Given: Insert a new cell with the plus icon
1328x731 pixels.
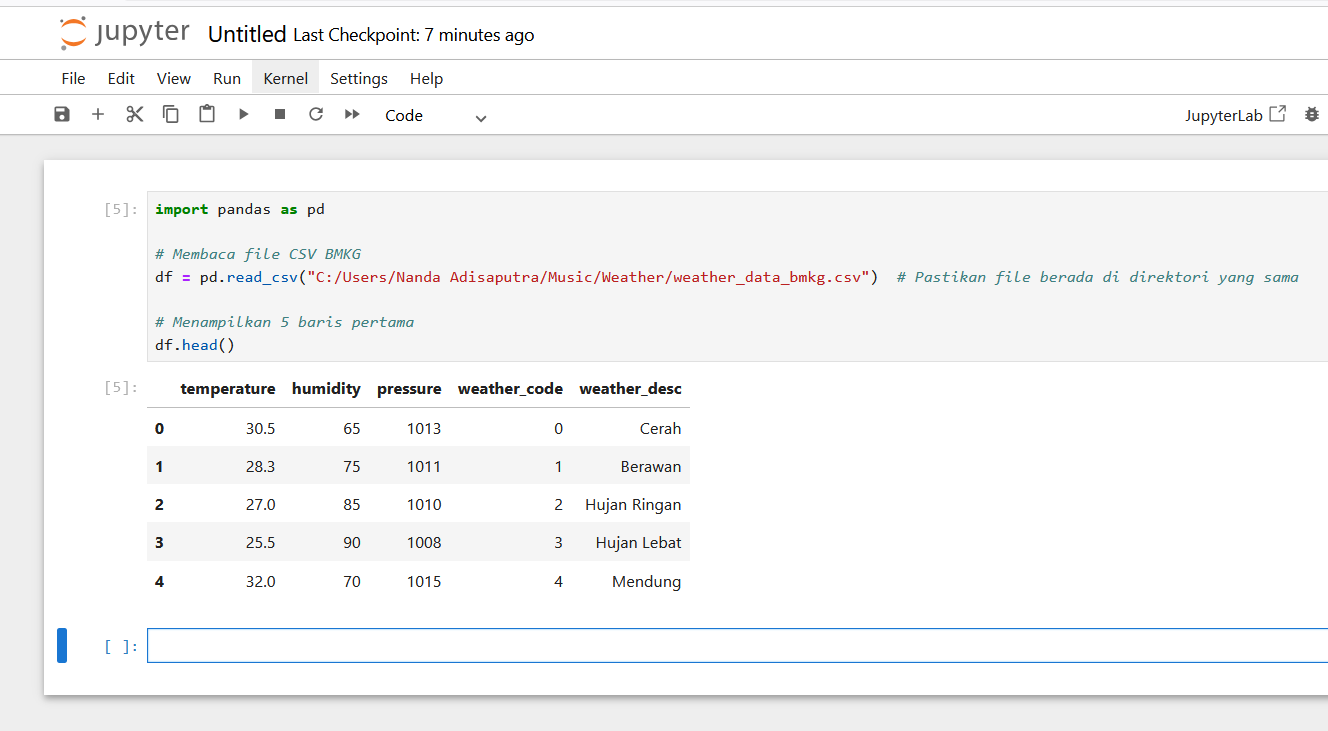Looking at the screenshot, I should tap(98, 115).
